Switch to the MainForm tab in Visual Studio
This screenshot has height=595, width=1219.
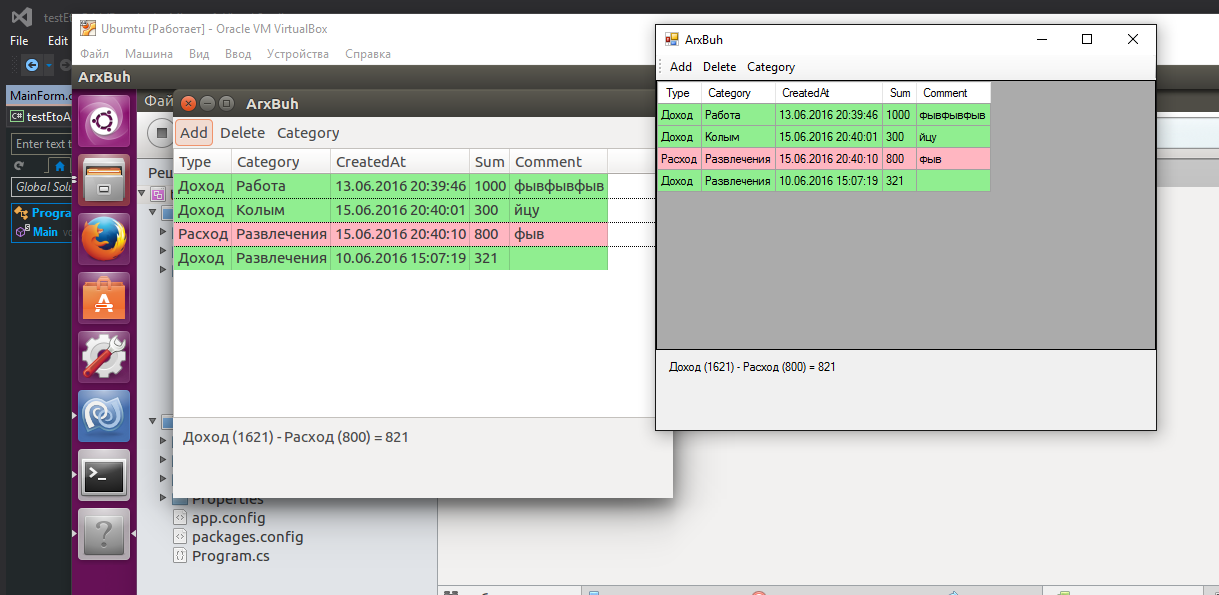pyautogui.click(x=39, y=96)
